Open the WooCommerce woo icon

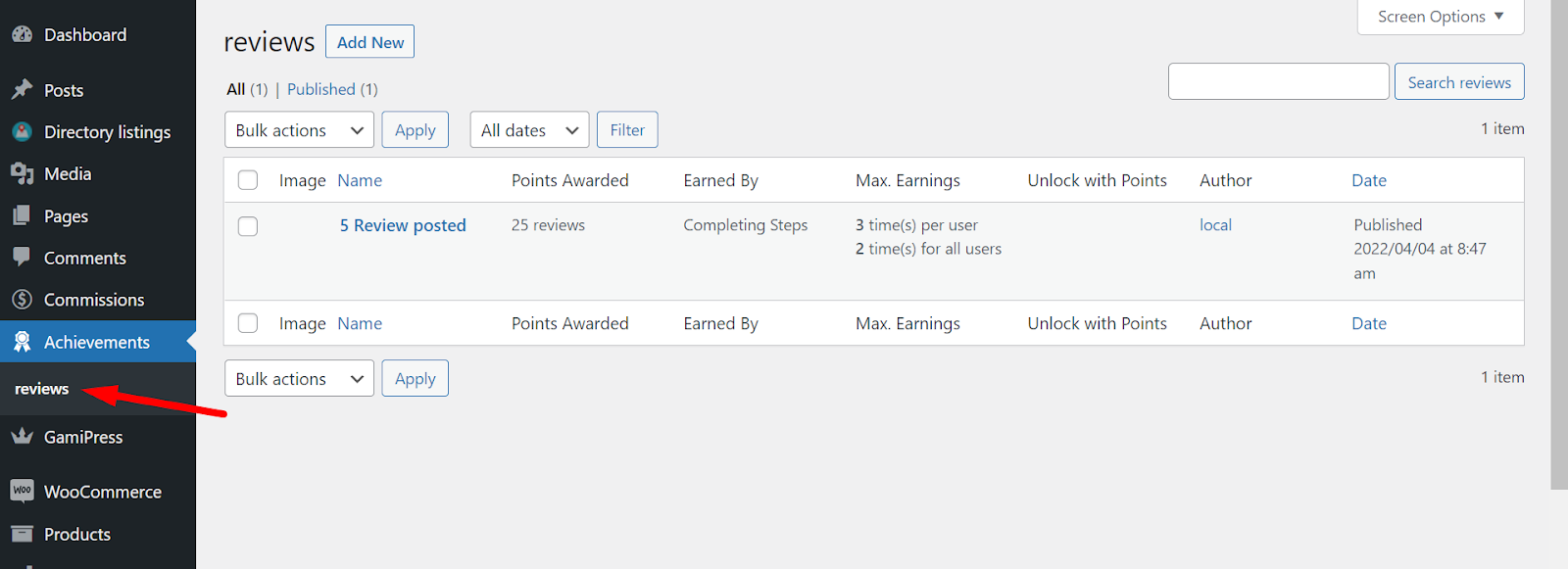22,491
